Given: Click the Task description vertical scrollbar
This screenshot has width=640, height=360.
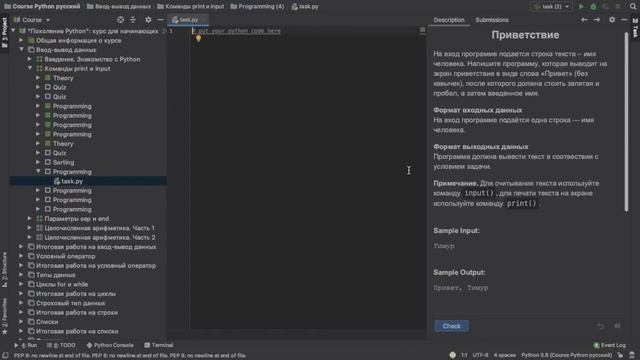Looking at the screenshot, I should coord(626,122).
